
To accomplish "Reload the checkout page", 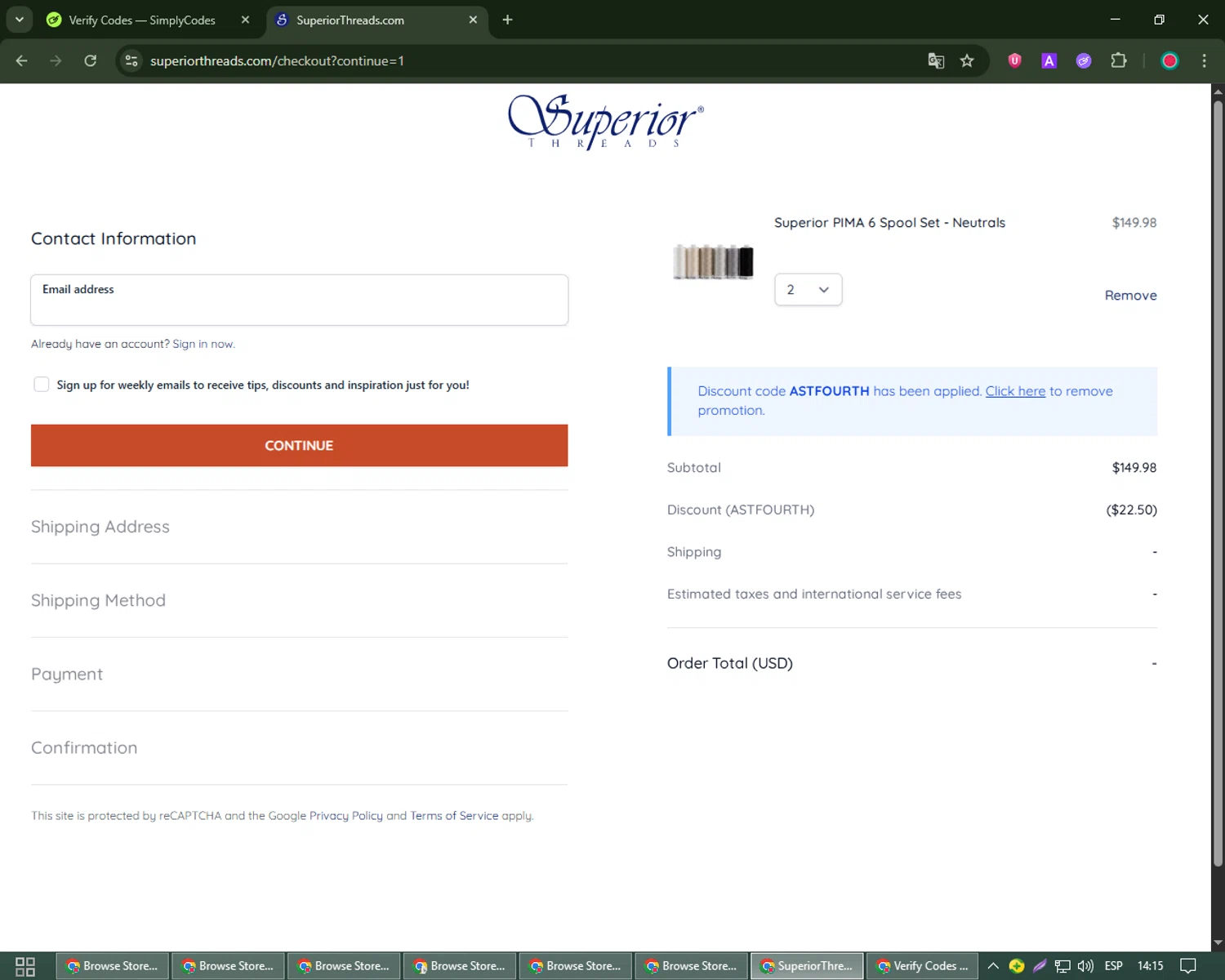I will [x=91, y=60].
